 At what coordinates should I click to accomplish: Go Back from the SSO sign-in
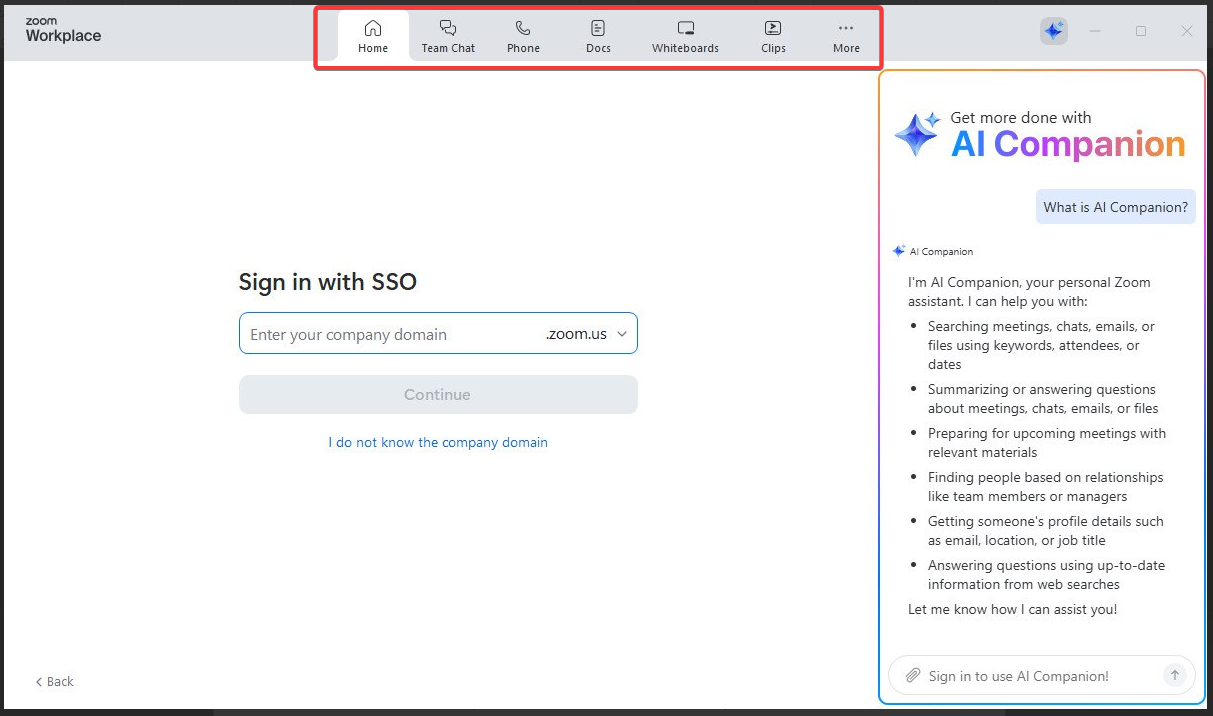click(x=55, y=681)
